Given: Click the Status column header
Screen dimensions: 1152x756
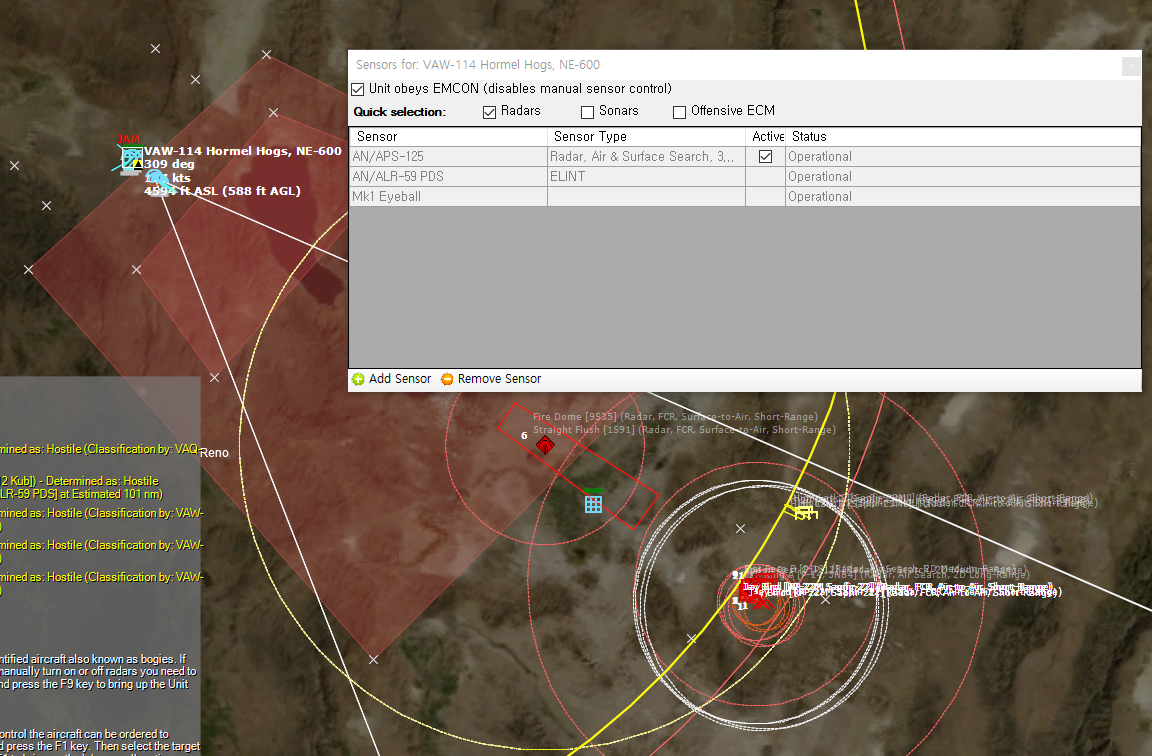Looking at the screenshot, I should tap(962, 137).
